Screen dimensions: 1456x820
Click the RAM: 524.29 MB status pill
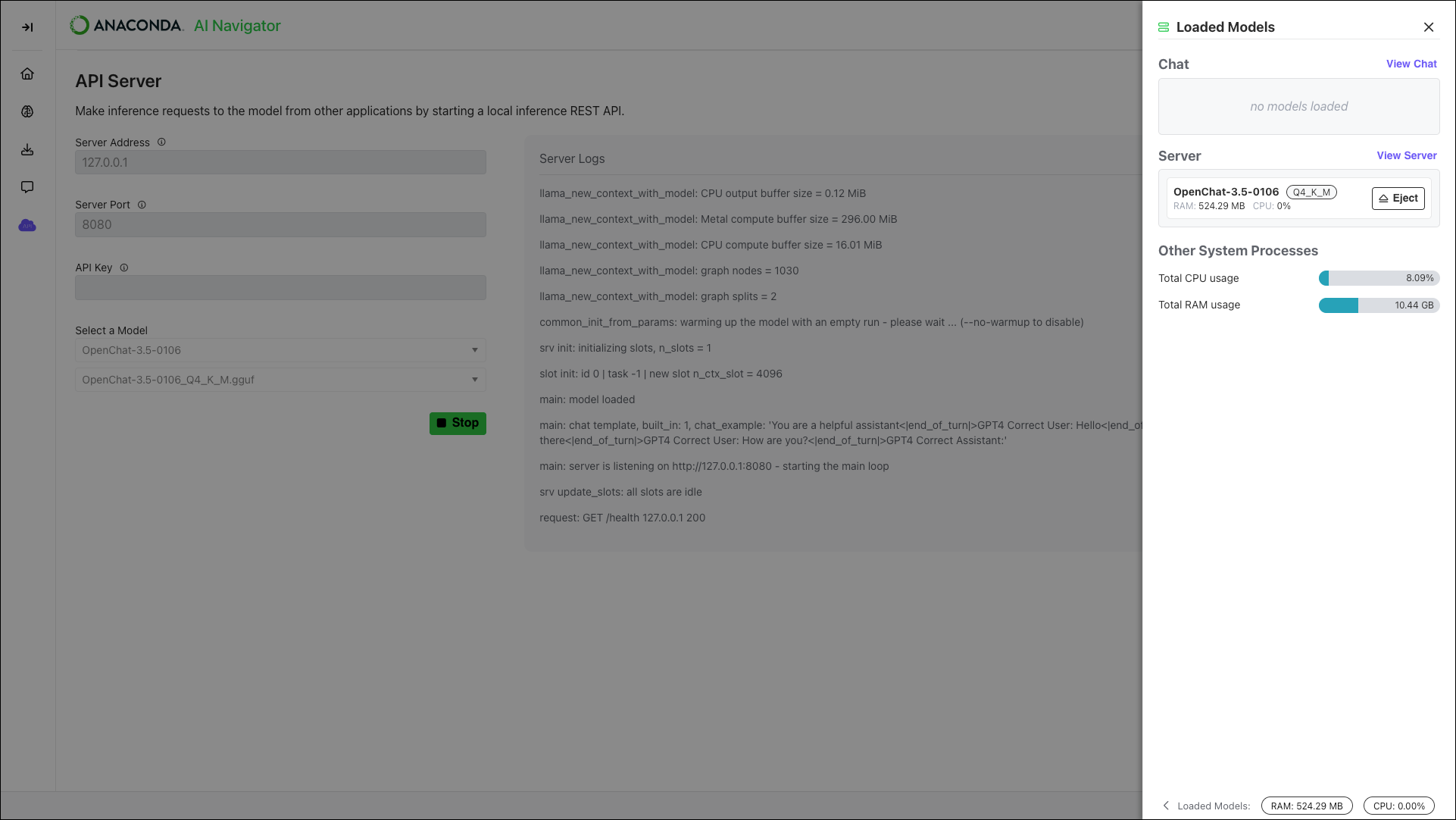click(x=1307, y=806)
